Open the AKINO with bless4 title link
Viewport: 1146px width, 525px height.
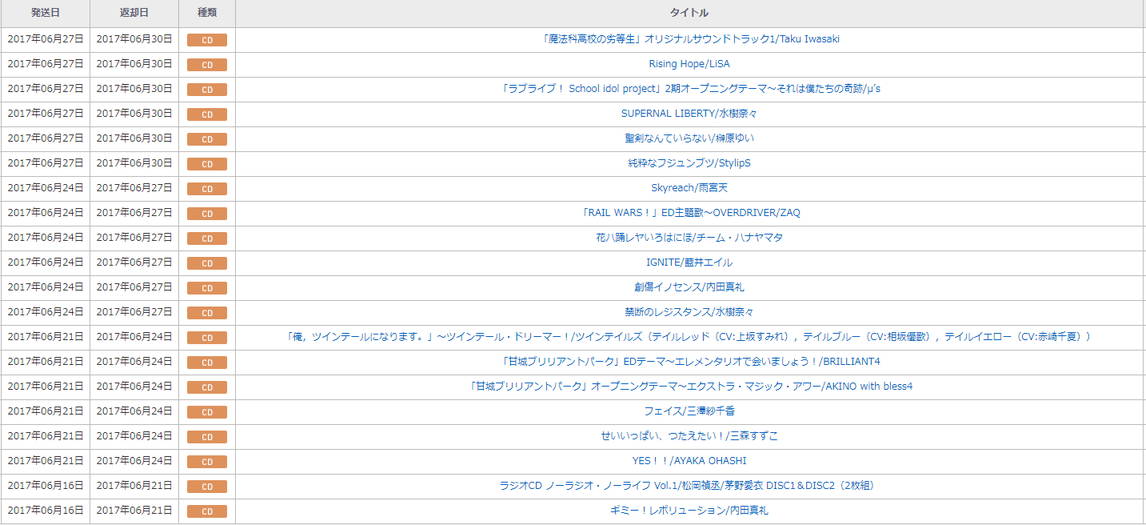click(689, 386)
